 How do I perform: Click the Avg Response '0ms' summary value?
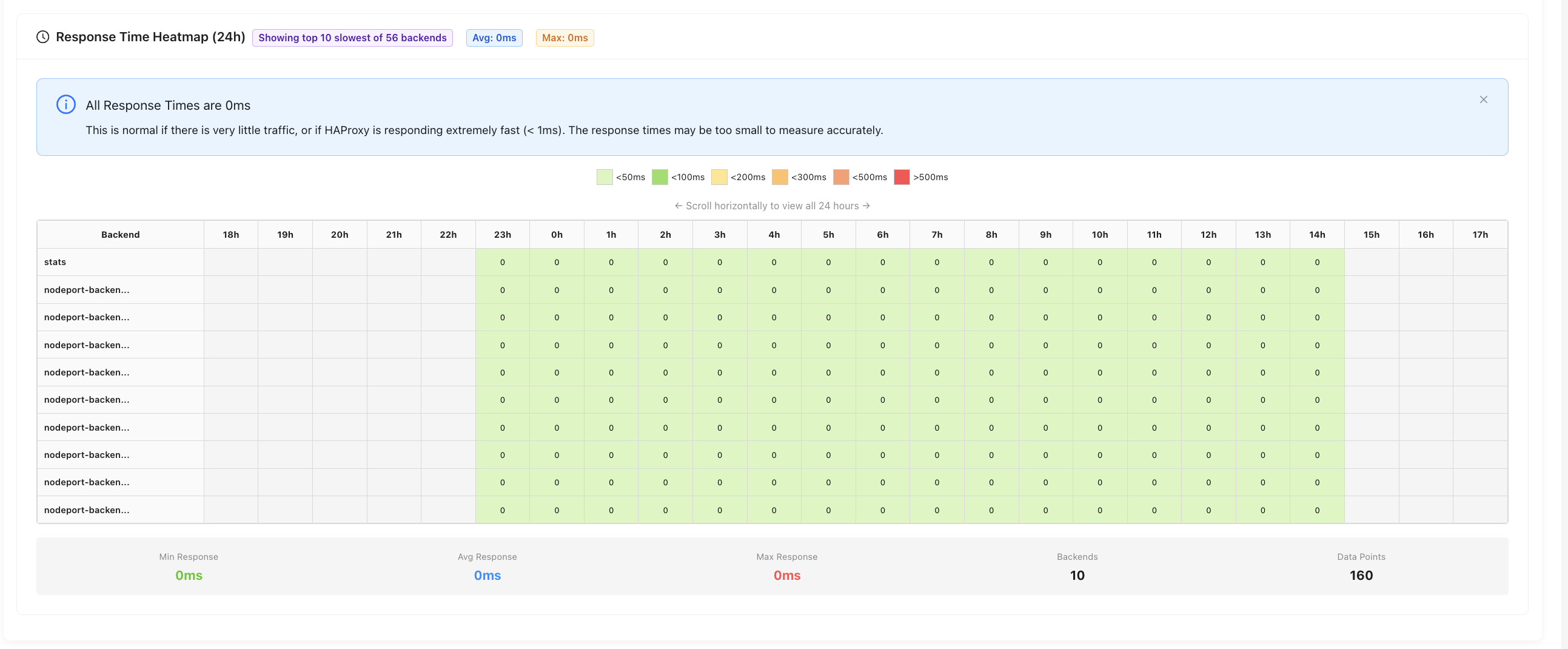pos(487,576)
